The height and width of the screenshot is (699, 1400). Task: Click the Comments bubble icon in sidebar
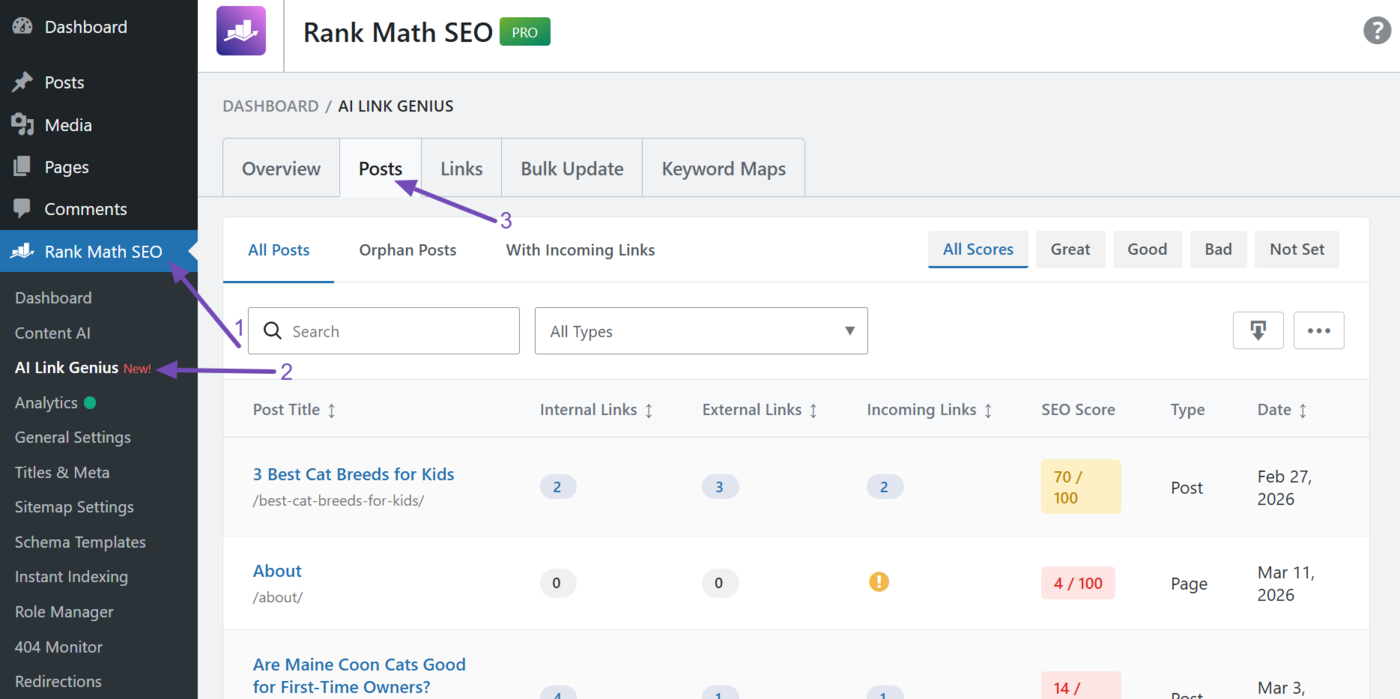pyautogui.click(x=22, y=209)
